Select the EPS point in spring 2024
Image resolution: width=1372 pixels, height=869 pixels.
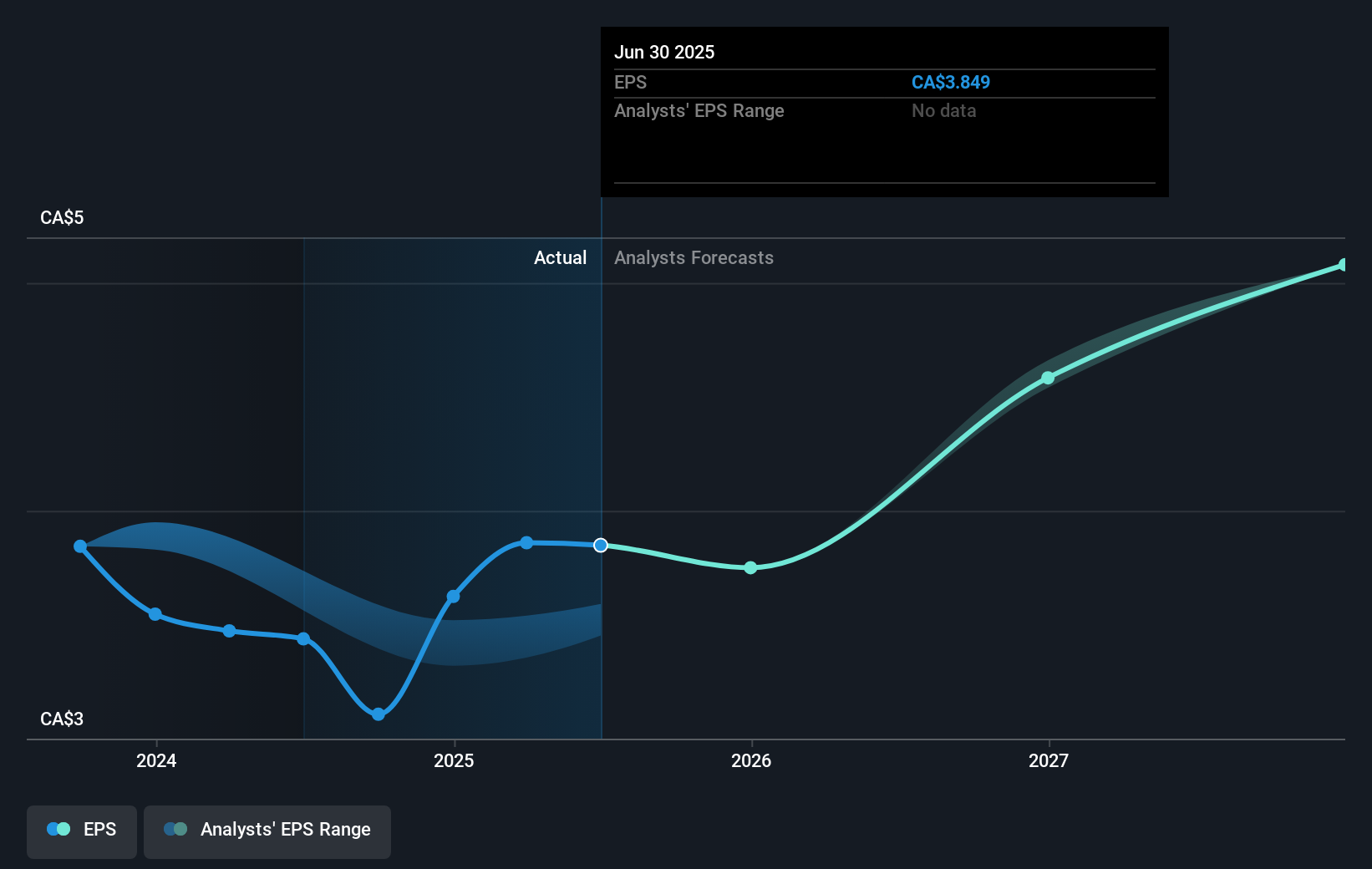coord(229,631)
